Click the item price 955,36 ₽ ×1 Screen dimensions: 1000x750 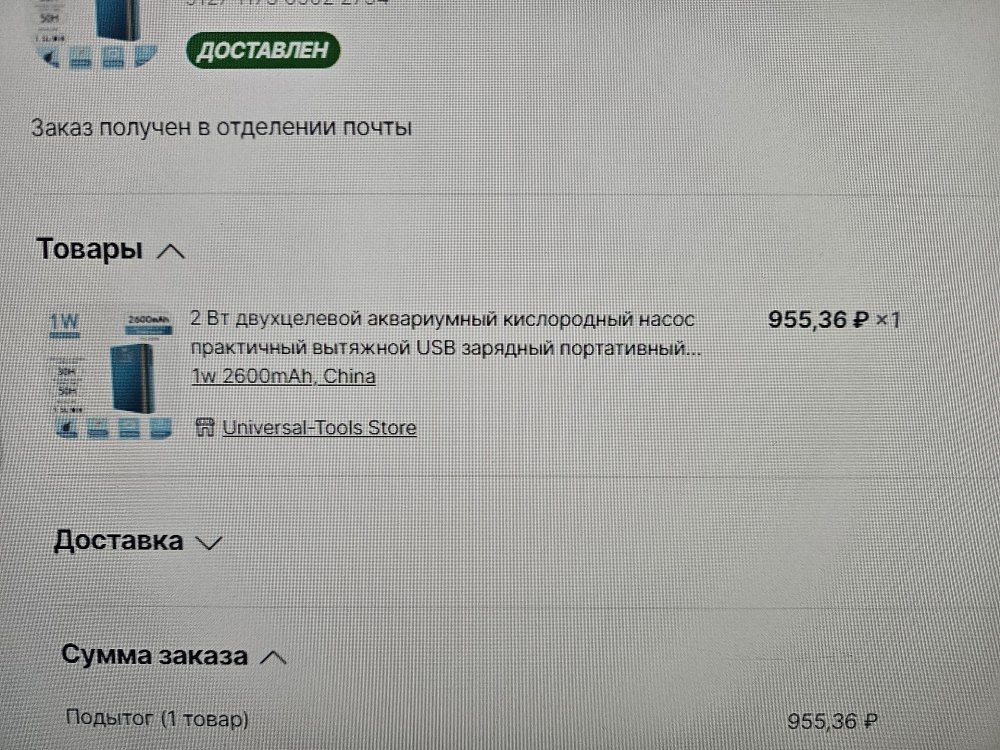[x=834, y=320]
